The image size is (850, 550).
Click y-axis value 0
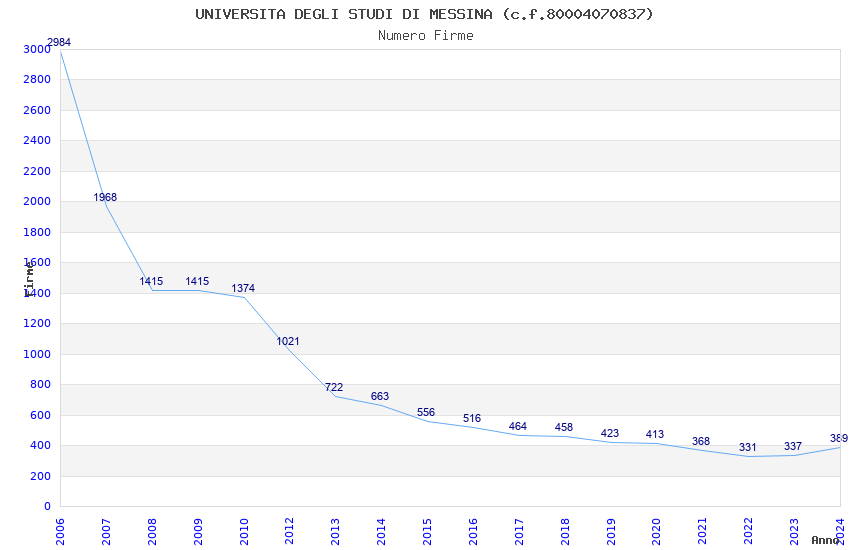[48, 507]
